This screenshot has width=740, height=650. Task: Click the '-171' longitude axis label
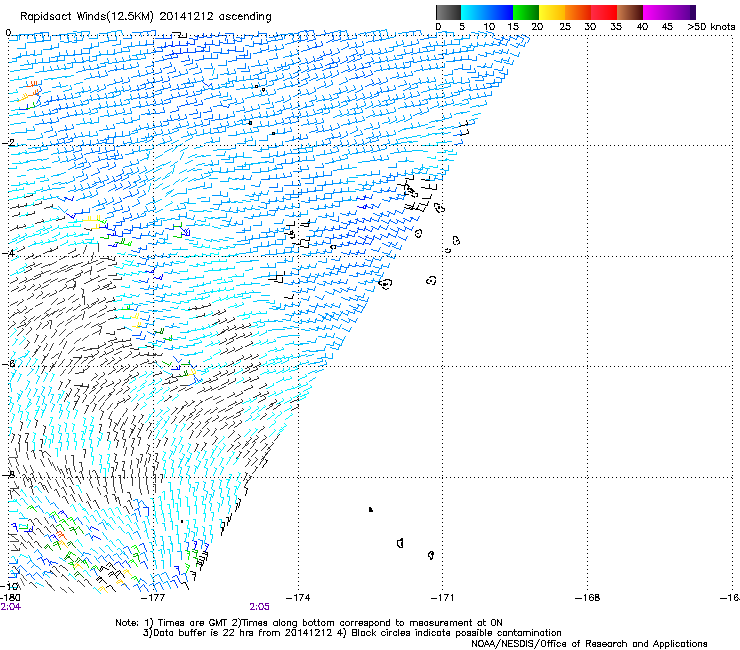(x=442, y=598)
